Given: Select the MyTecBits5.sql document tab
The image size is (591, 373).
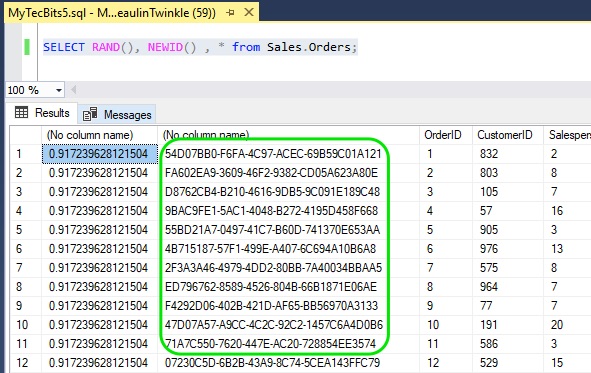Looking at the screenshot, I should tap(132, 12).
